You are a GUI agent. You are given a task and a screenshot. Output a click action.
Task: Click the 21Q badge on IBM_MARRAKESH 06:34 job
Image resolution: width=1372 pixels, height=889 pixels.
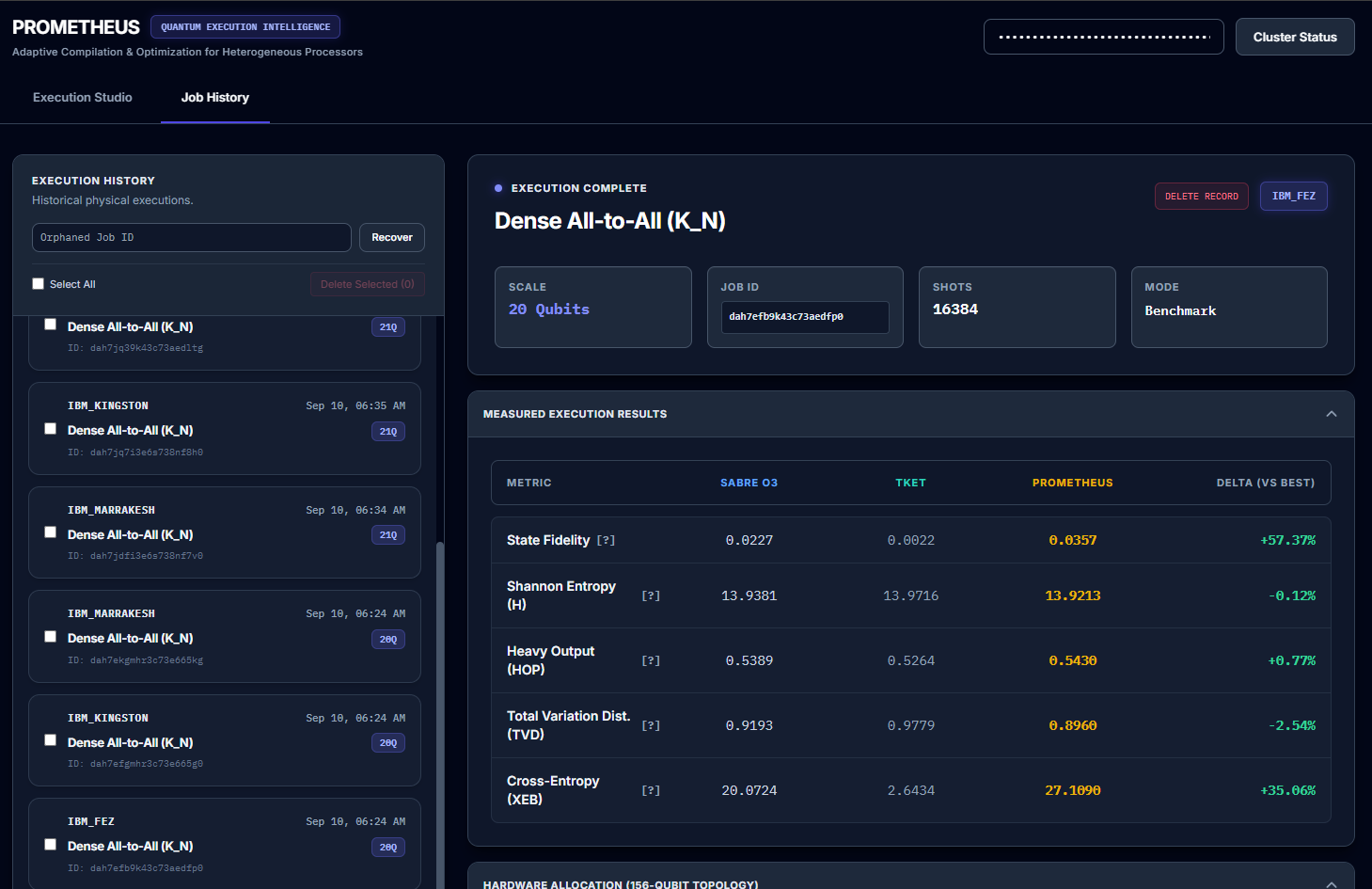pyautogui.click(x=388, y=535)
